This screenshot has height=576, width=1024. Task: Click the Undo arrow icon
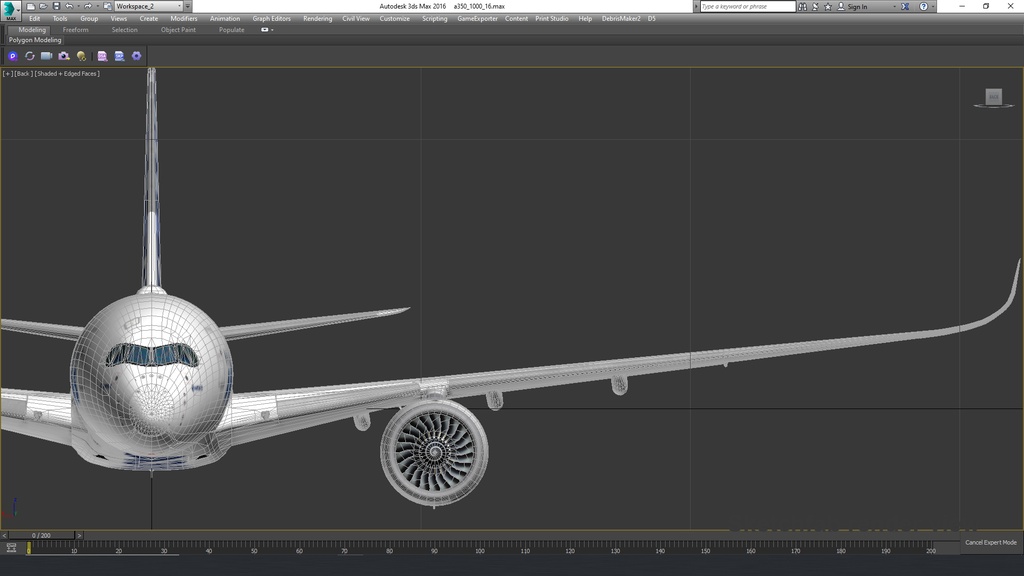68,6
